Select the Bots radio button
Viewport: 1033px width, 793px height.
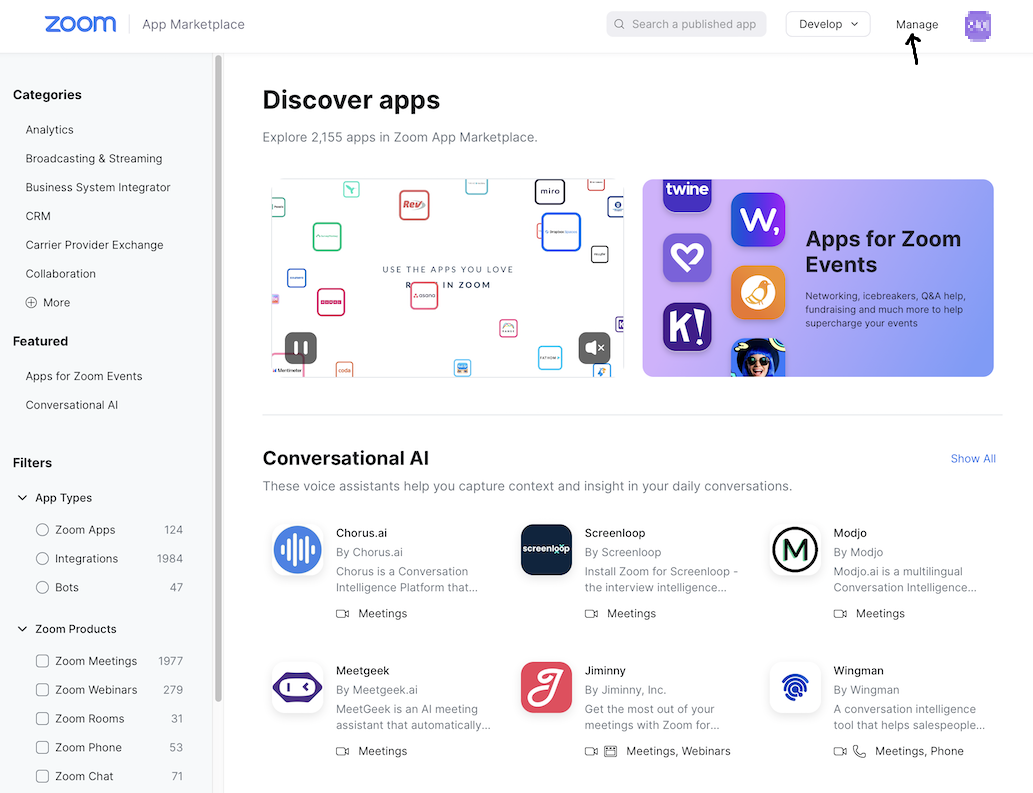[42, 588]
